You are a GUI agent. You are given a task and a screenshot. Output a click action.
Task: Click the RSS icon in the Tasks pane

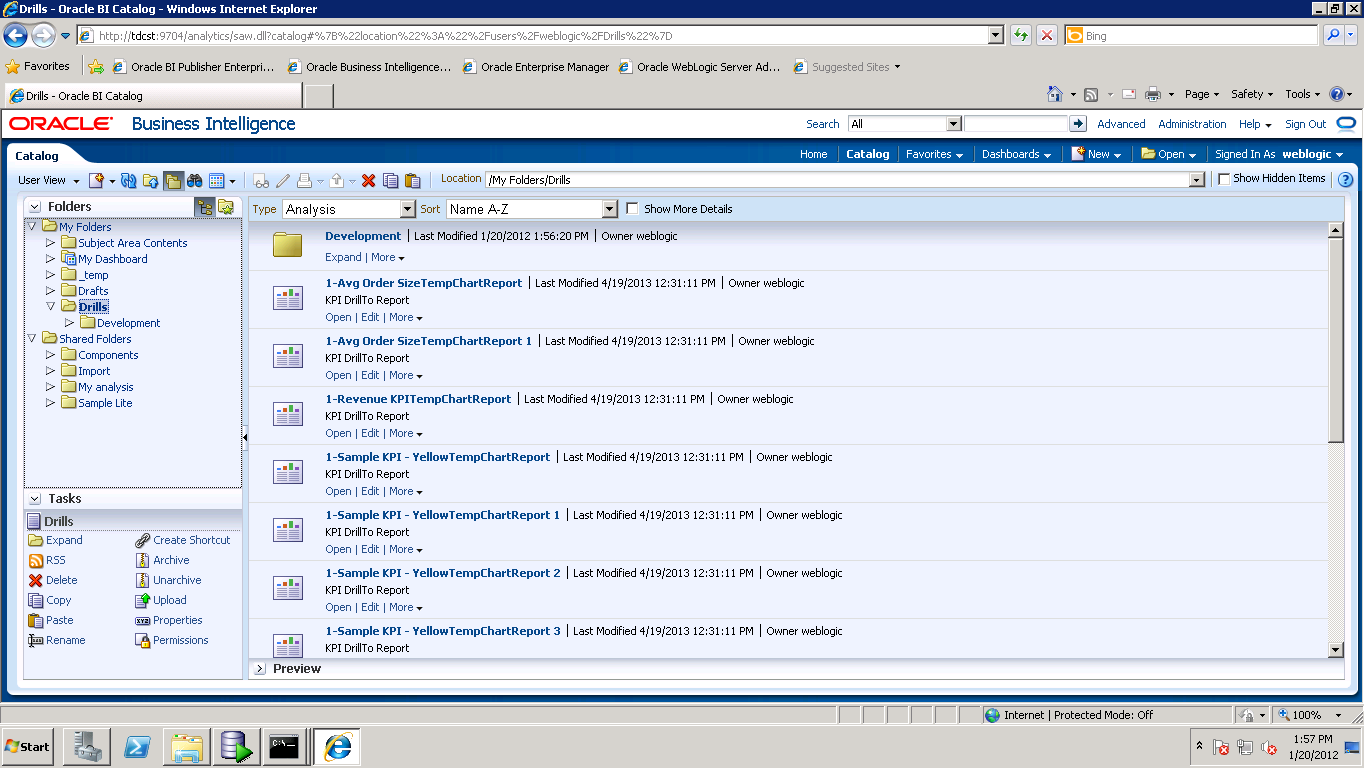pyautogui.click(x=36, y=561)
